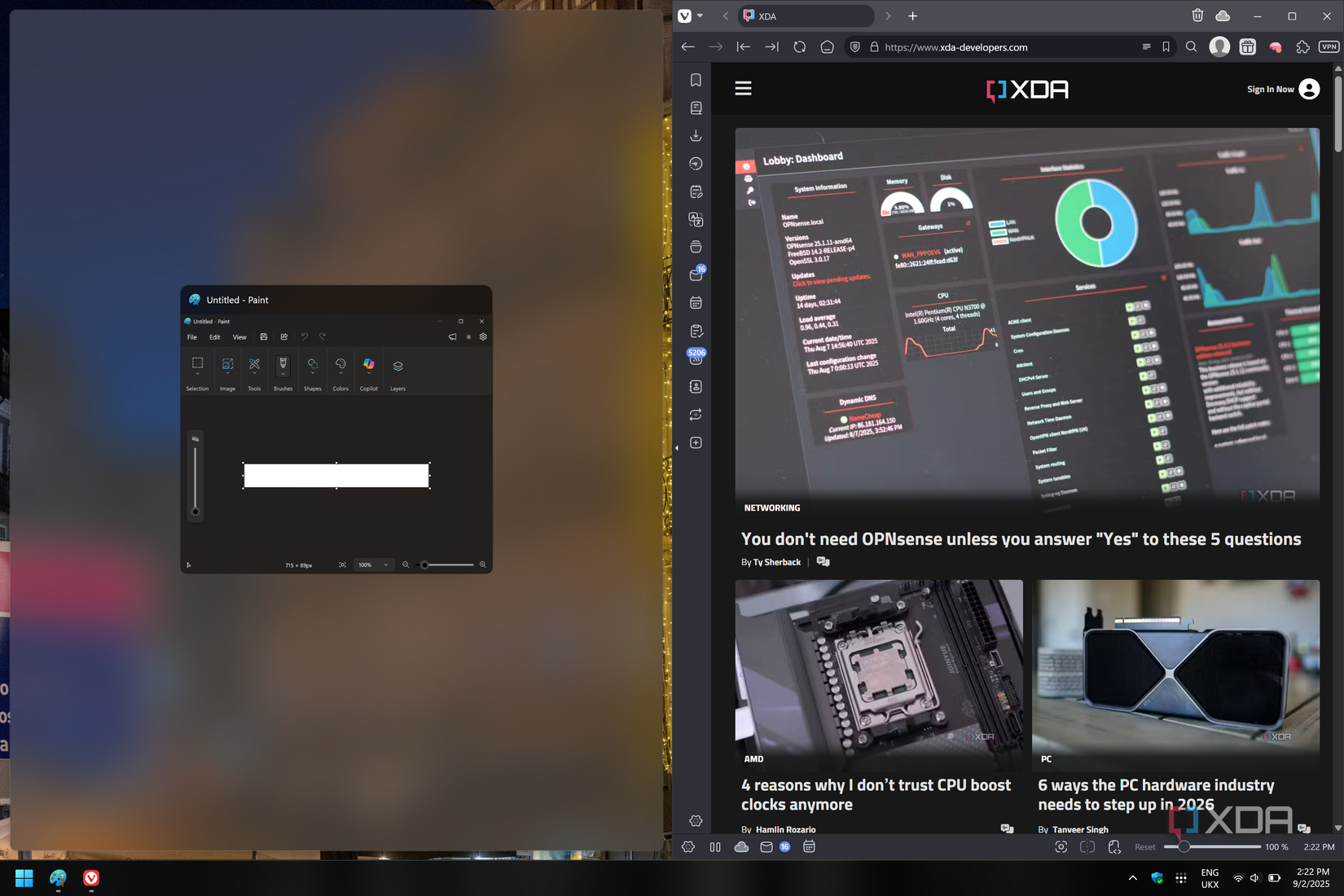Open Vivaldi's Notes panel icon
Image resolution: width=1344 pixels, height=896 pixels.
(696, 191)
